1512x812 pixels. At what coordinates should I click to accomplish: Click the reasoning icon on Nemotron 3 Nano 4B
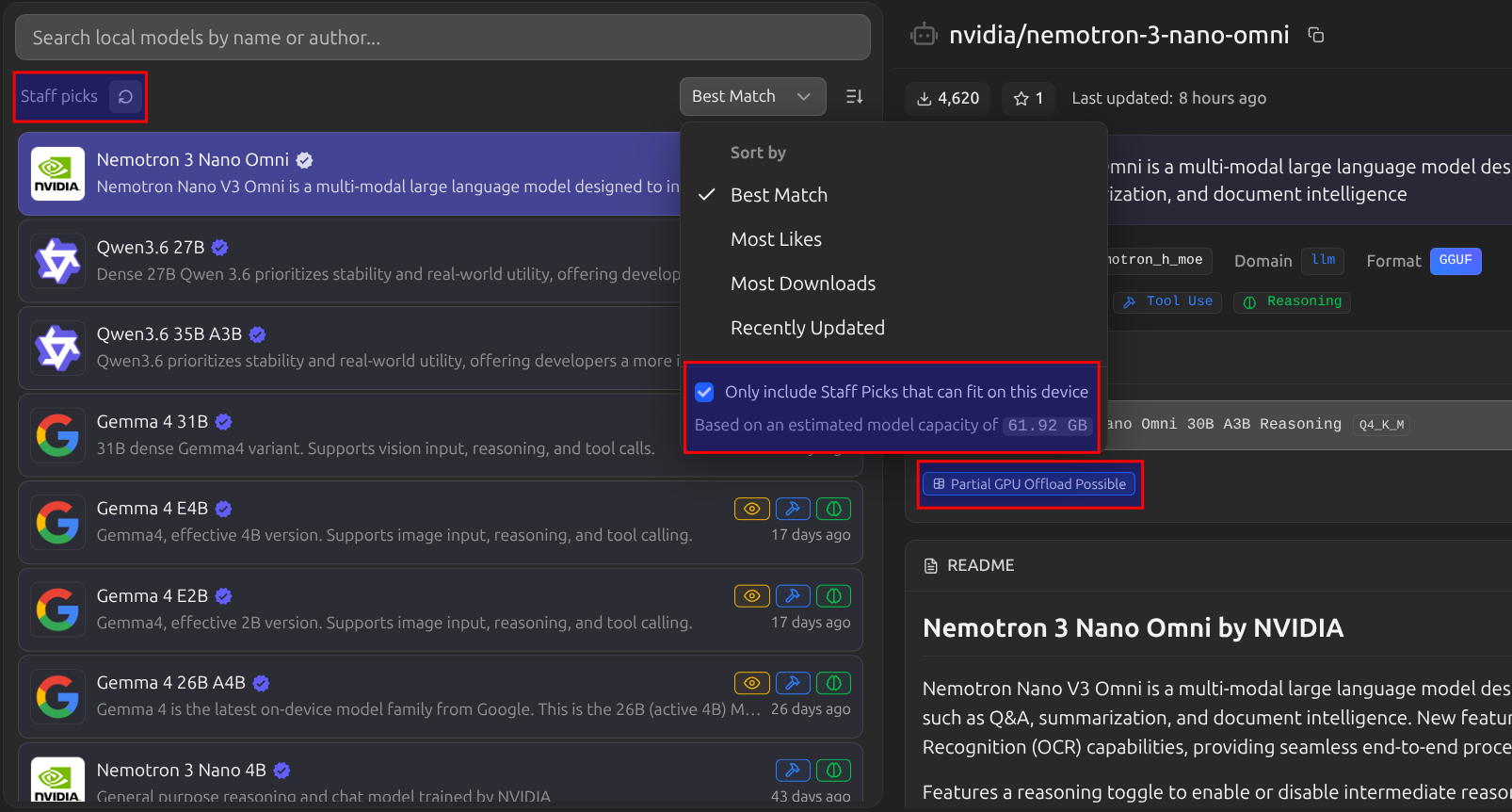833,771
